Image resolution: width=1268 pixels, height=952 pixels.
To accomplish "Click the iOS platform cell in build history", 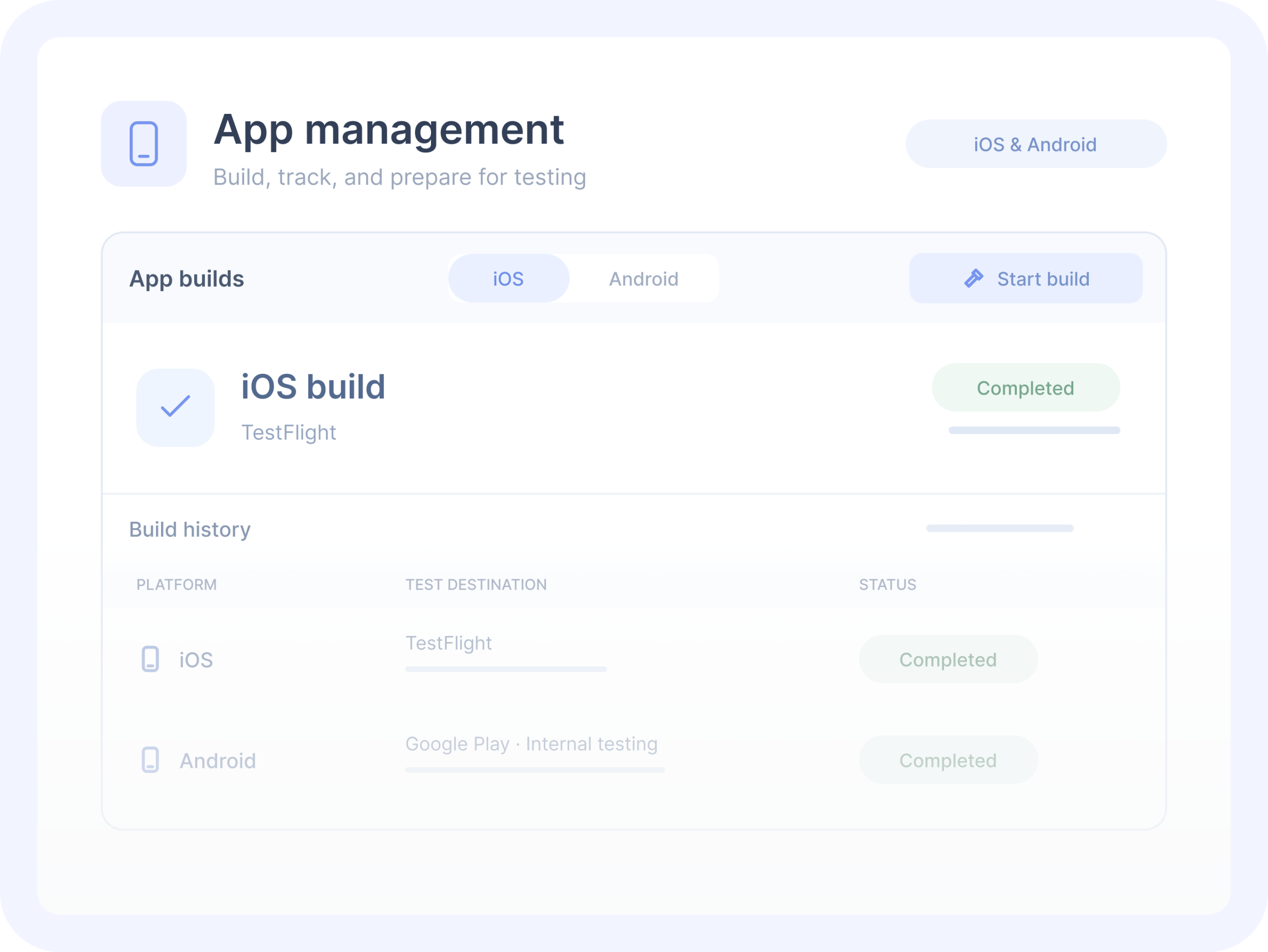I will pyautogui.click(x=177, y=660).
